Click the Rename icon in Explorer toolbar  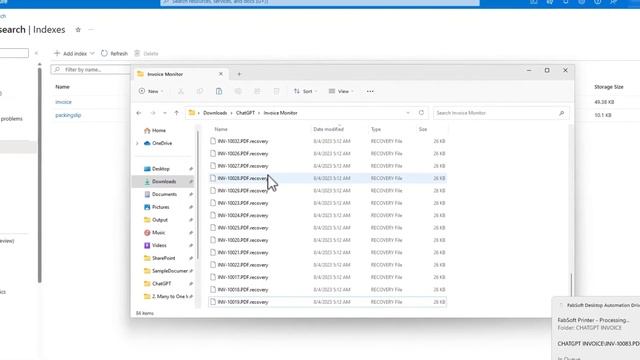[238, 91]
